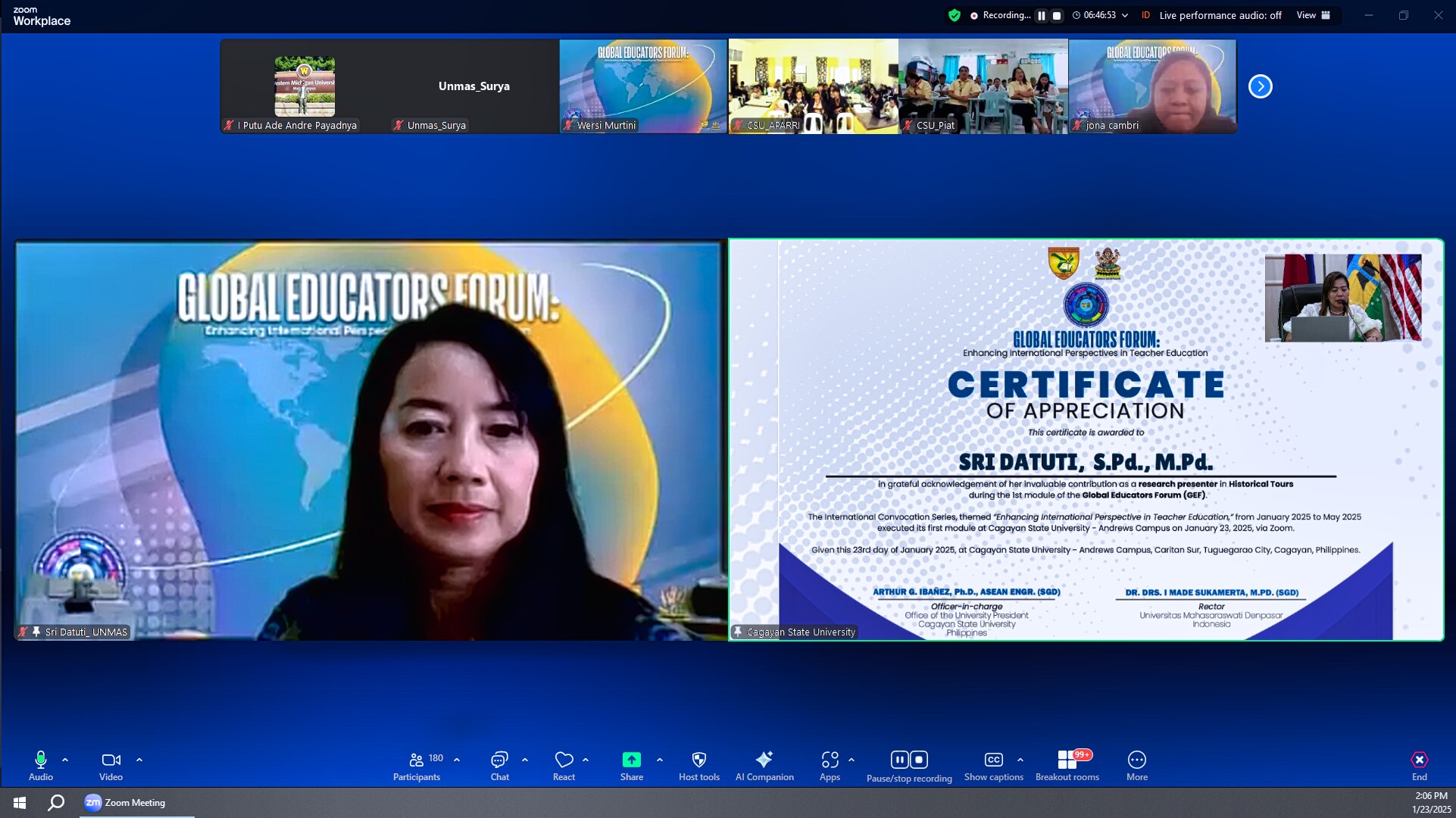Expand React options arrow
1456x818 pixels.
click(586, 760)
